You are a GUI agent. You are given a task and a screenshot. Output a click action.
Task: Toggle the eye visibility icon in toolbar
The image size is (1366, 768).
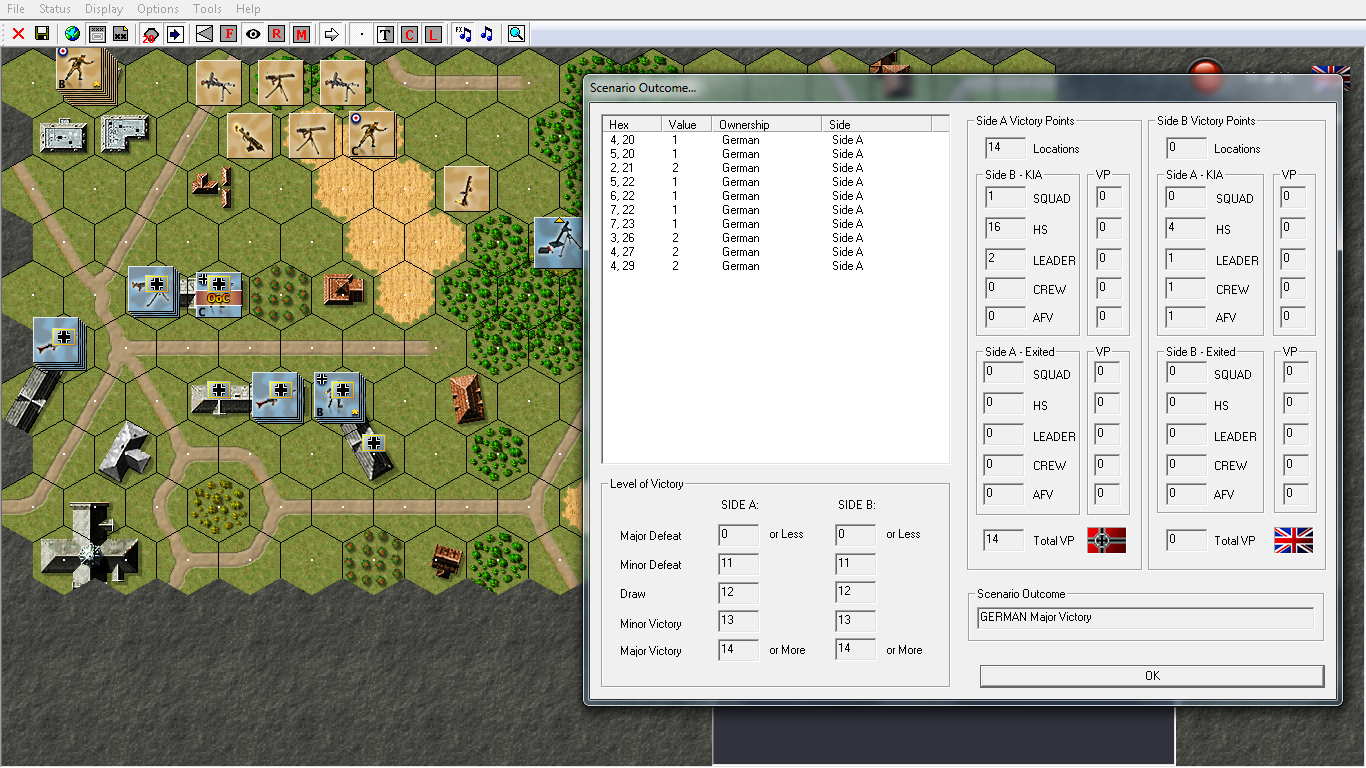(x=253, y=34)
